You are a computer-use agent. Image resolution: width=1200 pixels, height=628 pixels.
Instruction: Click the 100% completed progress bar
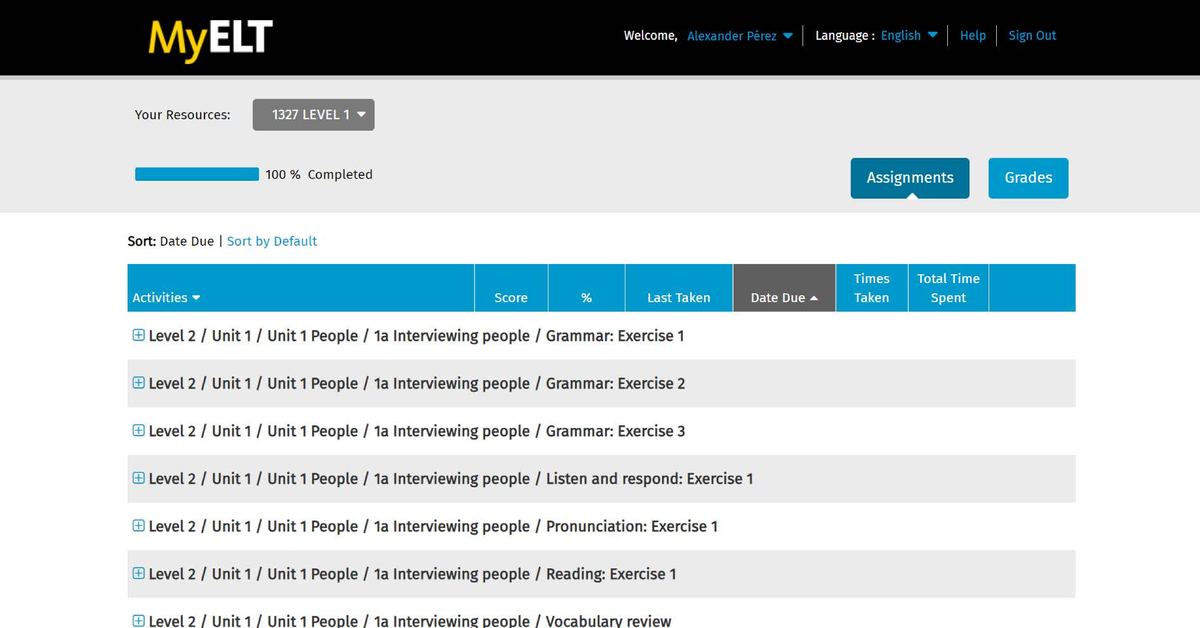coord(197,174)
